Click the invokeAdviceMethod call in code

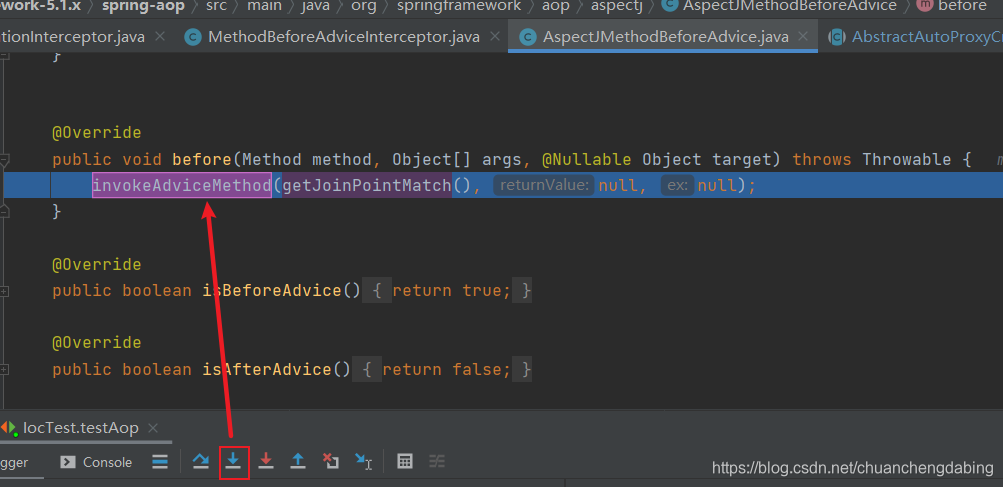[x=182, y=186]
